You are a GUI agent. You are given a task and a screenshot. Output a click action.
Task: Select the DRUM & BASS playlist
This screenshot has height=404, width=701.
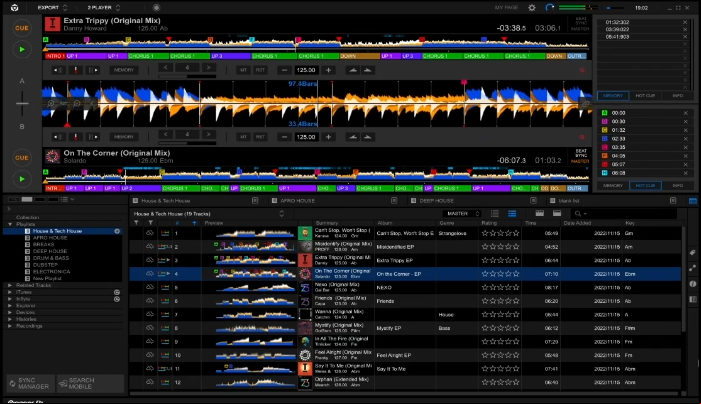tap(51, 258)
